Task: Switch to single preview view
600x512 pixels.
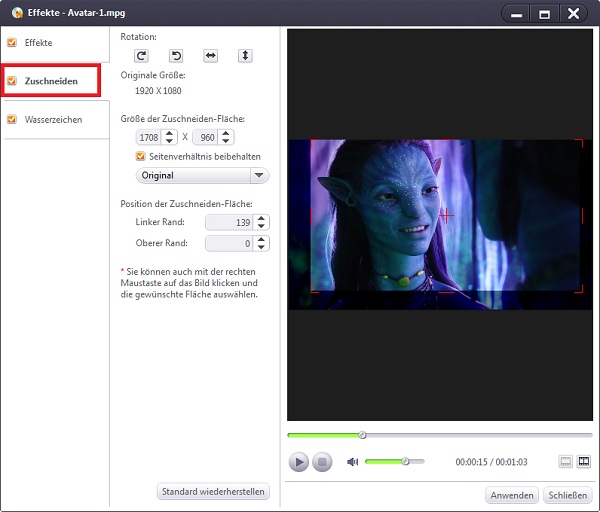Action: tap(566, 461)
